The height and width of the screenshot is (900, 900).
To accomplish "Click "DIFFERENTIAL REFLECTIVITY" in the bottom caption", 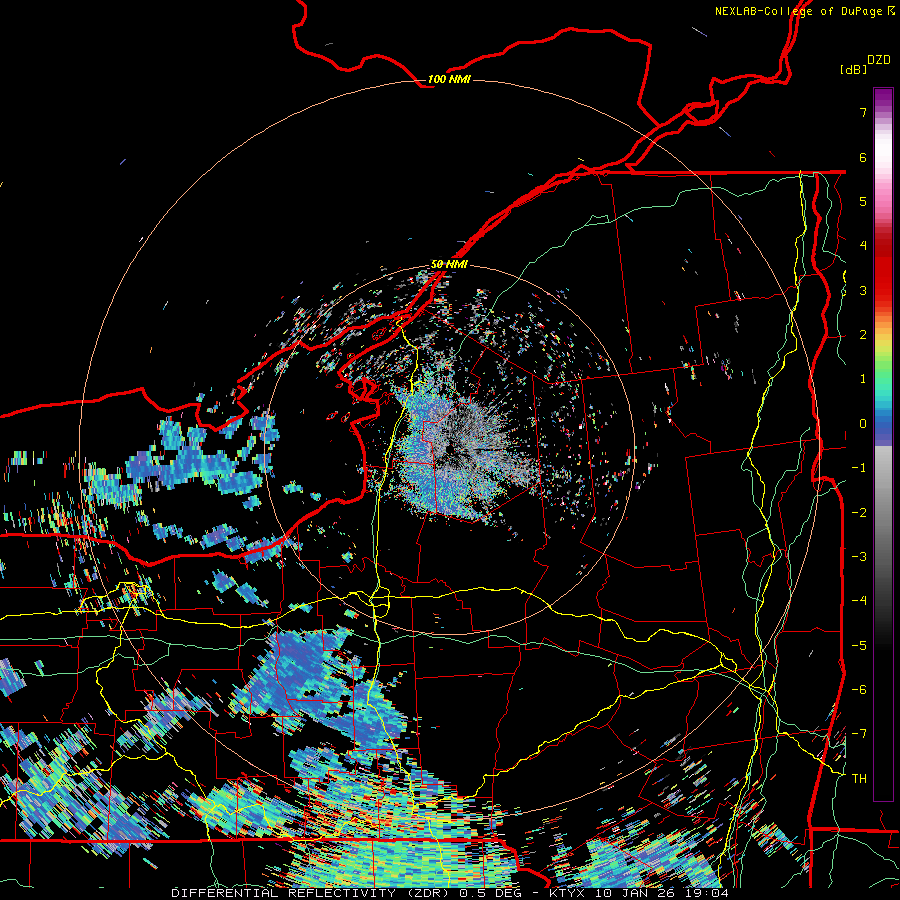I will pos(284,893).
